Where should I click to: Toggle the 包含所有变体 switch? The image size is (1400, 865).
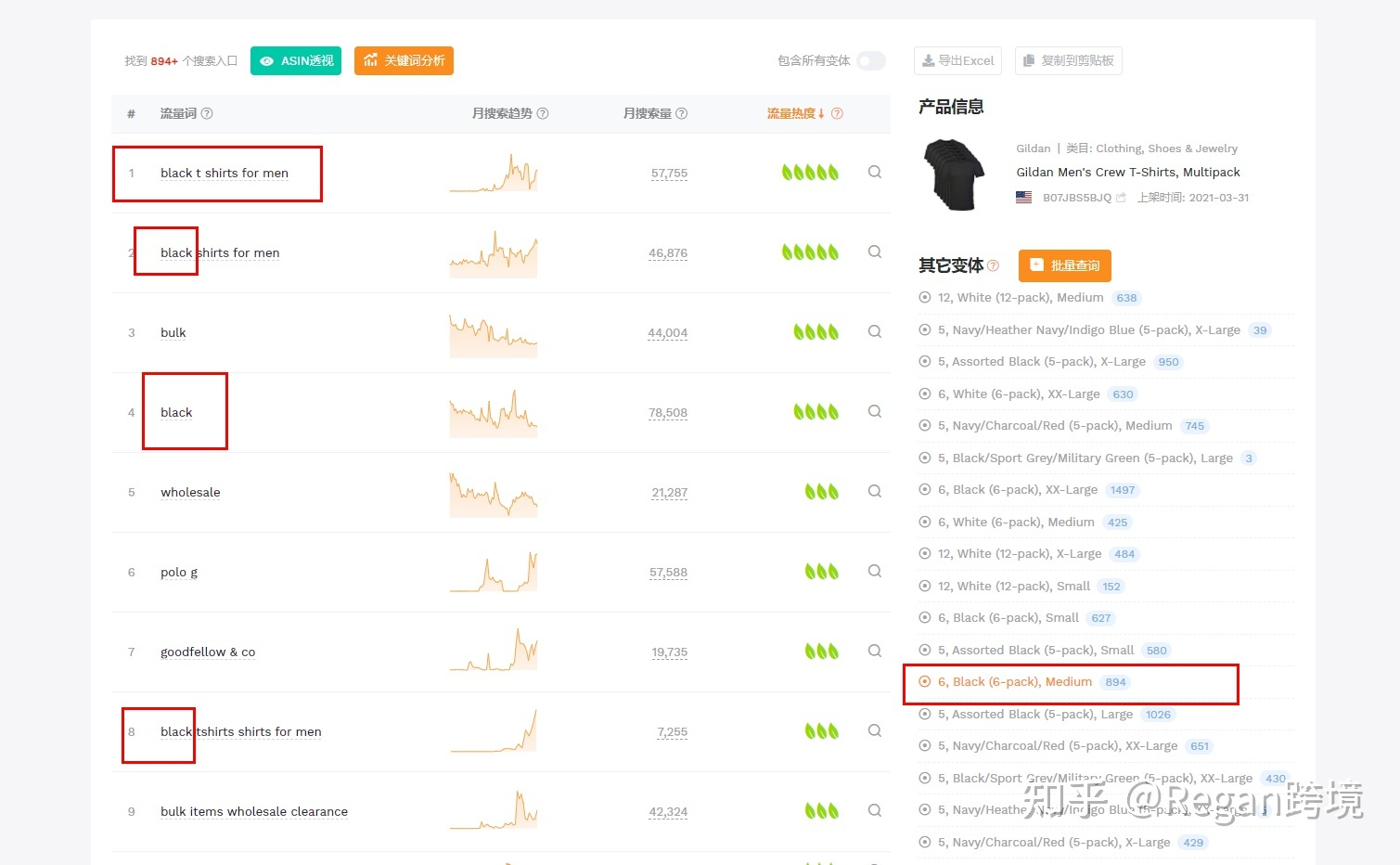coord(870,60)
